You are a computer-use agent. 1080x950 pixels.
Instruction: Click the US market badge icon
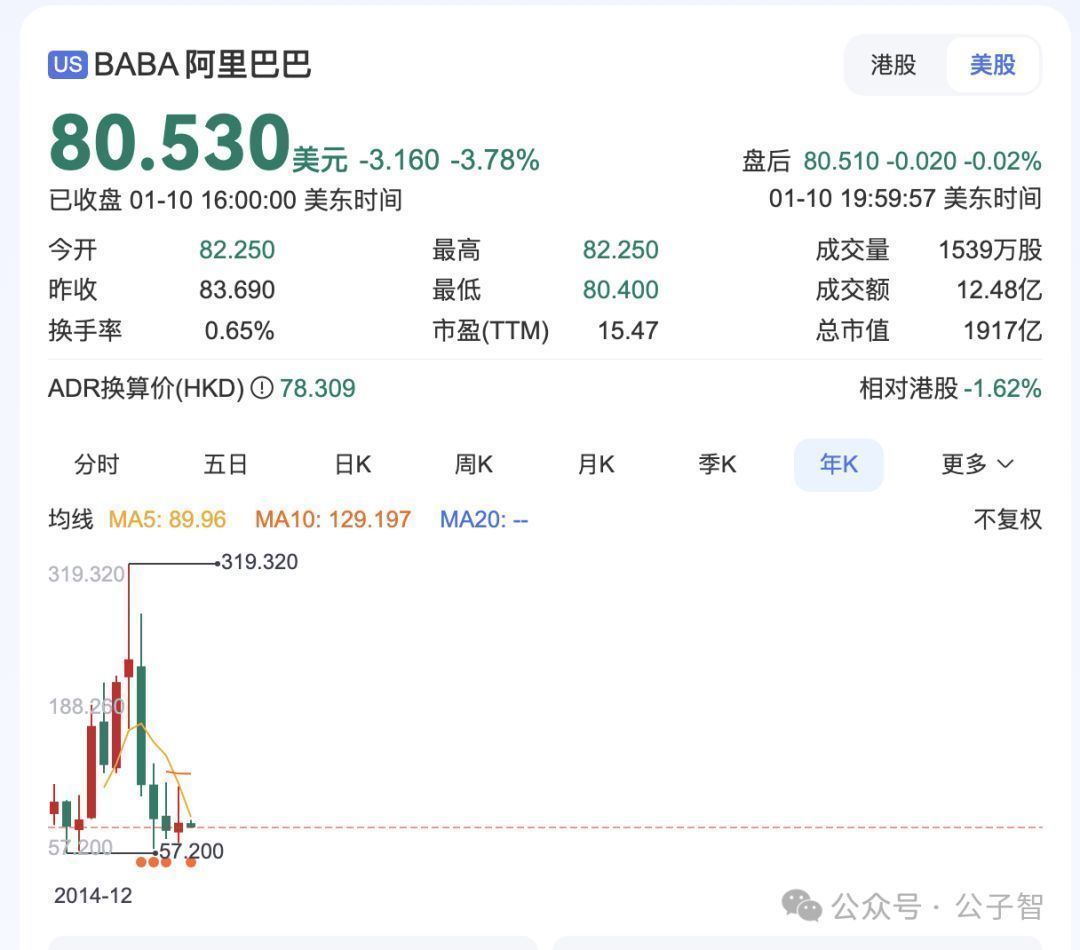68,65
